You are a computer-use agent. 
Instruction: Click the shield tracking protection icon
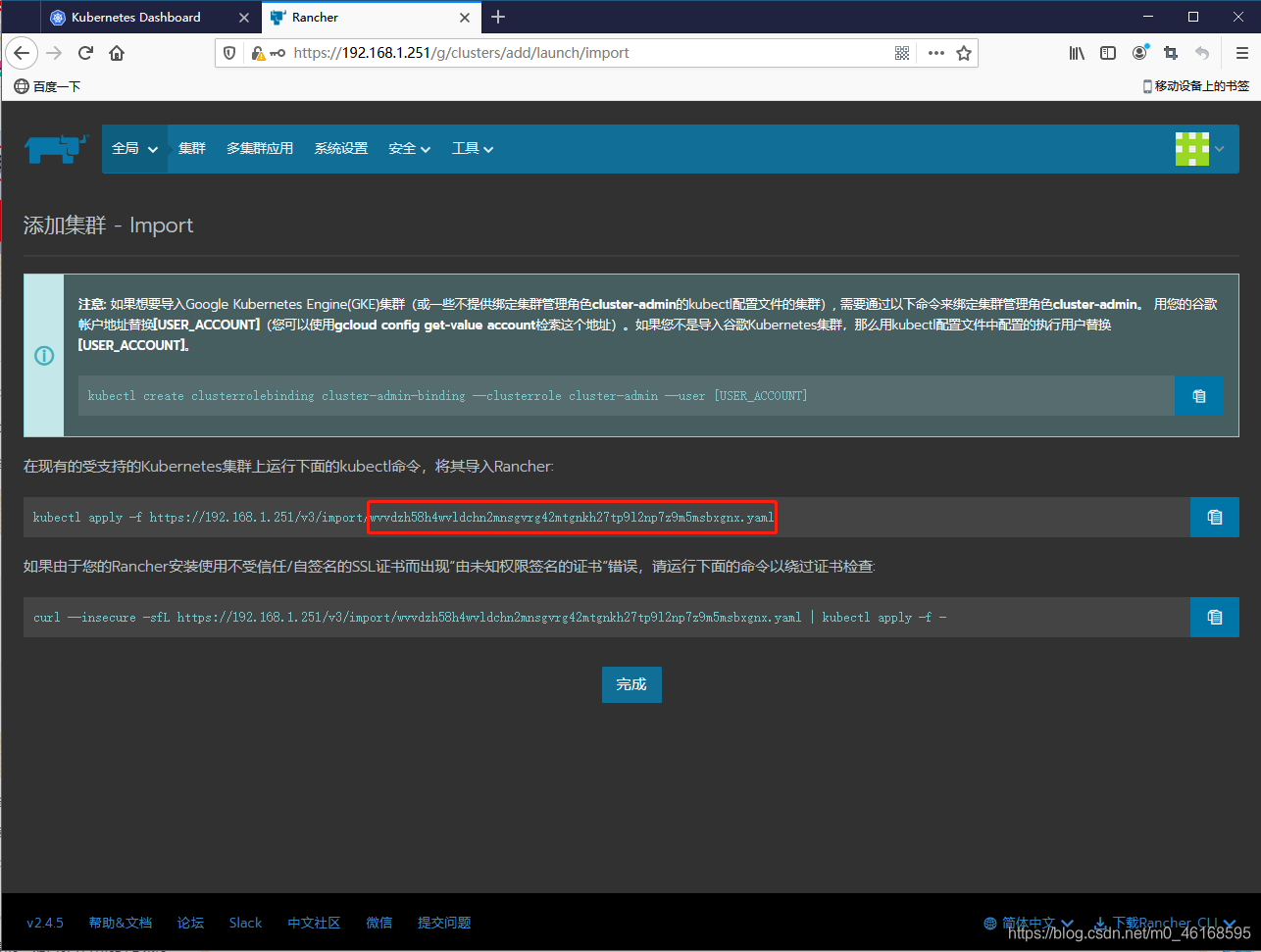coord(230,53)
